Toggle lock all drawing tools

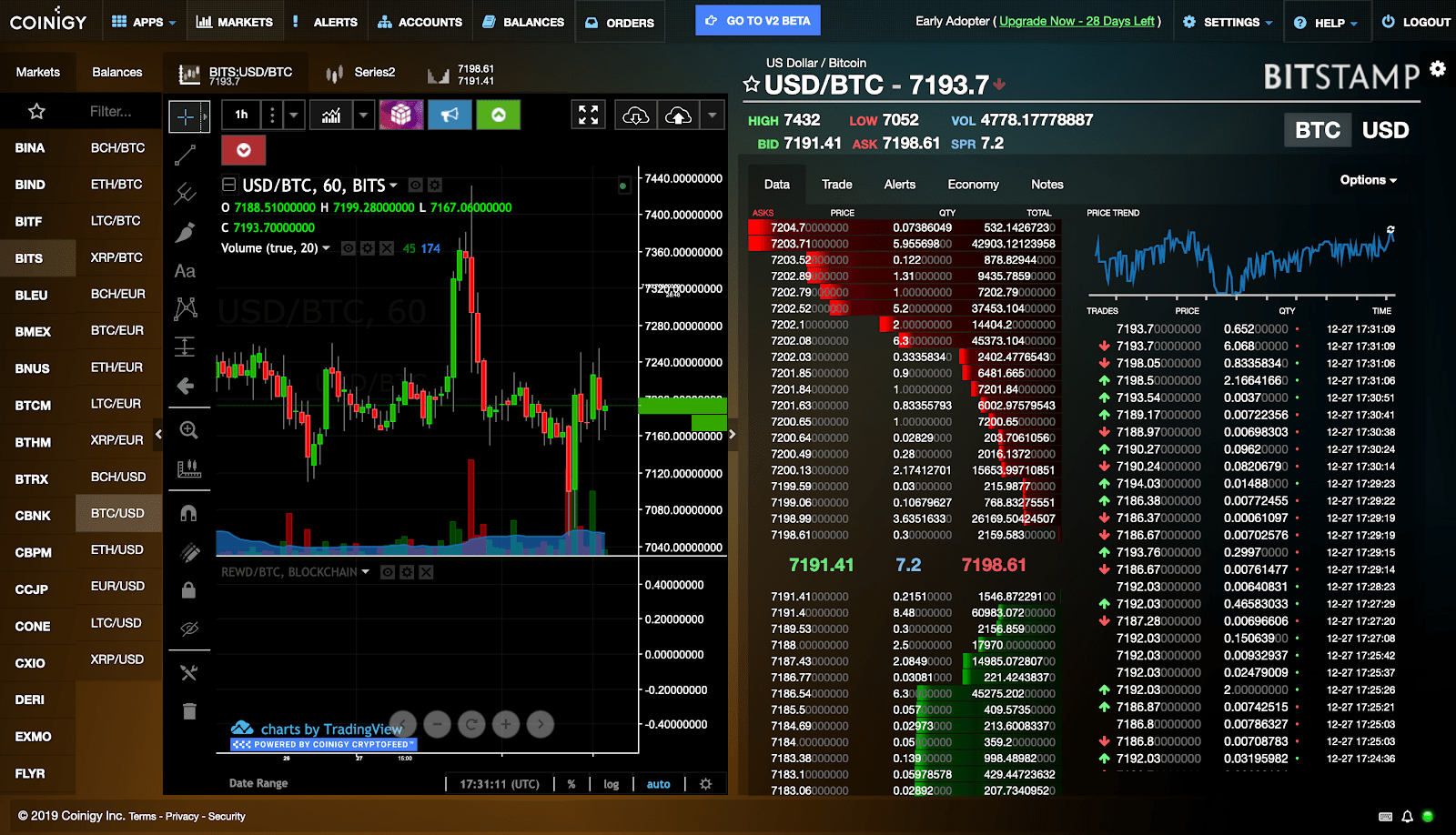(x=188, y=590)
